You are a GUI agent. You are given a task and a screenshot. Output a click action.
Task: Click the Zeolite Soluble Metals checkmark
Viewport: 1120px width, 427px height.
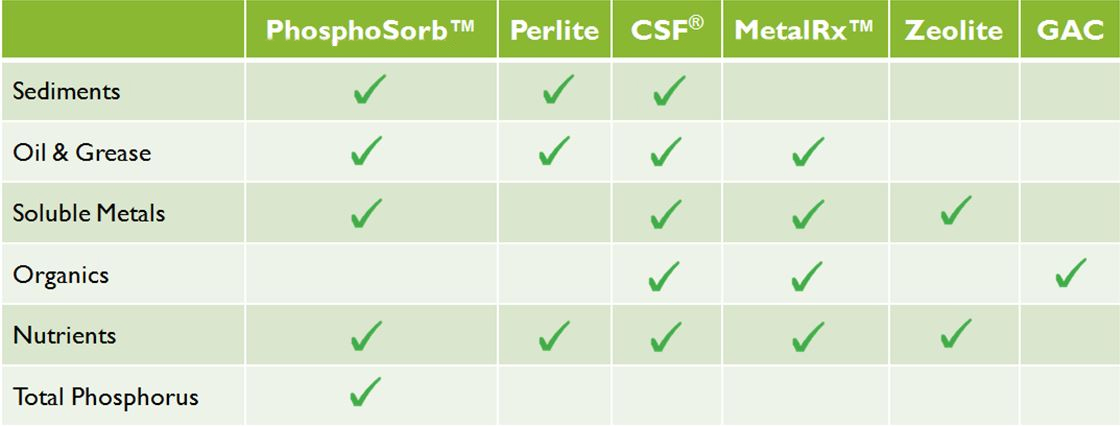pyautogui.click(x=956, y=211)
